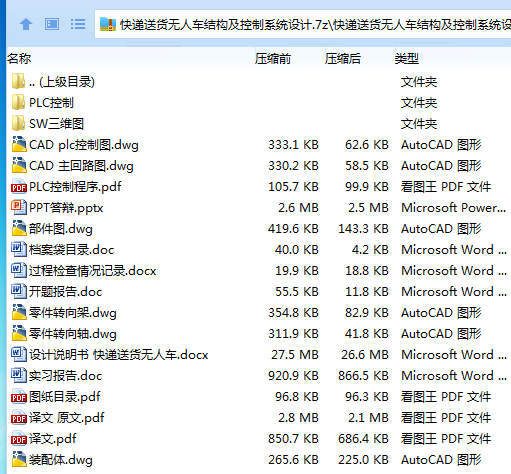The image size is (511, 474).
Task: Click PLC控制程序.pdf PDF icon
Action: (x=19, y=187)
